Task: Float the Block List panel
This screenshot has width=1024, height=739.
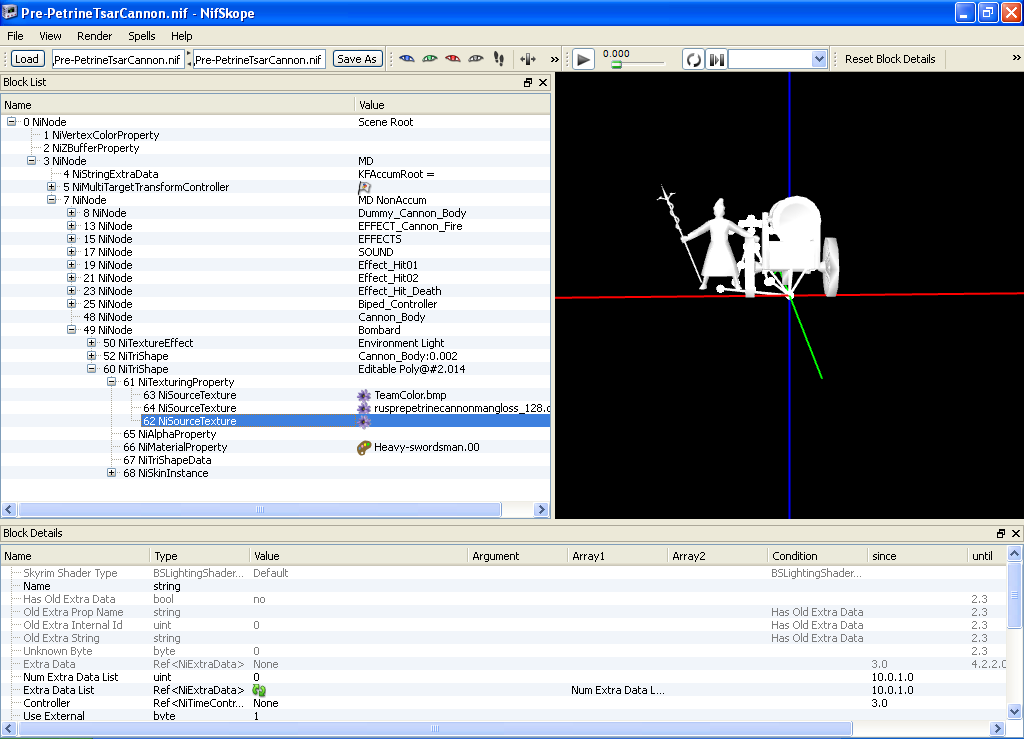Action: (x=528, y=82)
